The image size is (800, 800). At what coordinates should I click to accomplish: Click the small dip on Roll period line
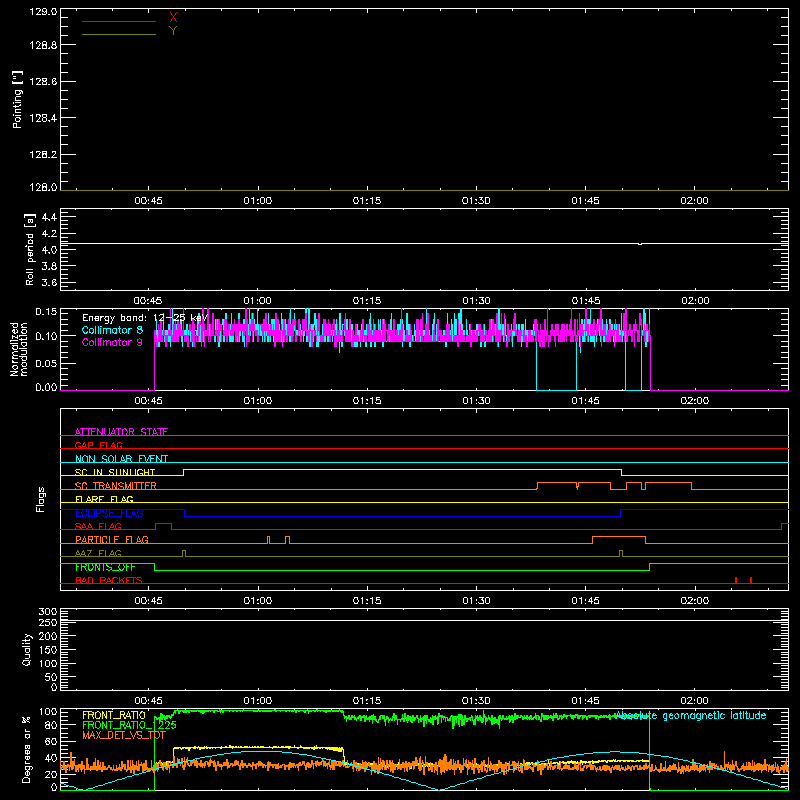640,244
